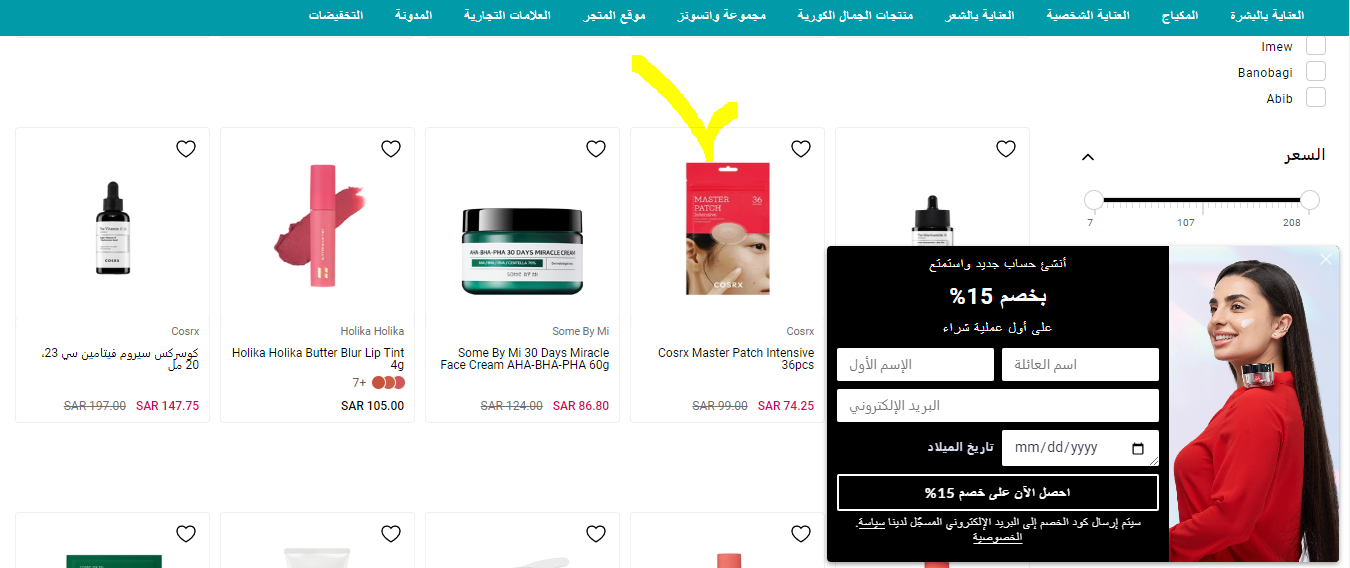Enable the Abib brand filter
1350x568 pixels.
click(x=1316, y=98)
